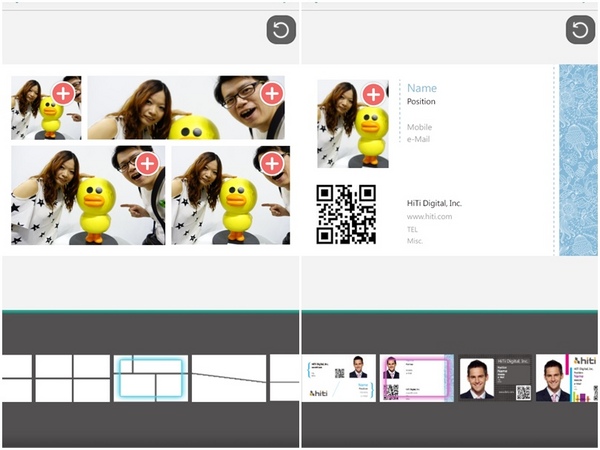Add photo to the bottom-left collage slot
This screenshot has height=450, width=600.
pyautogui.click(x=147, y=164)
